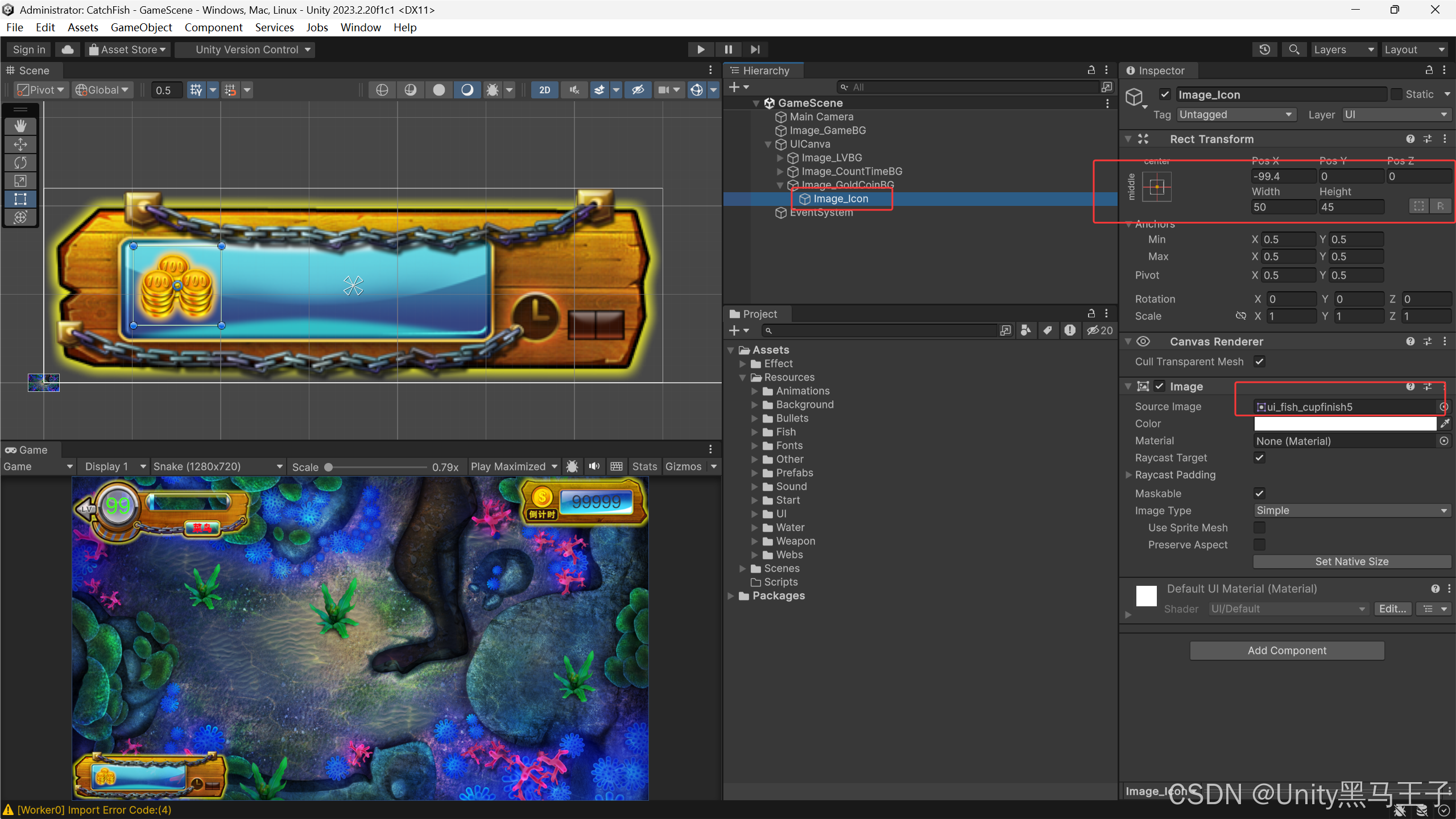Open the Window menu
The width and height of the screenshot is (1456, 819).
coord(361,27)
